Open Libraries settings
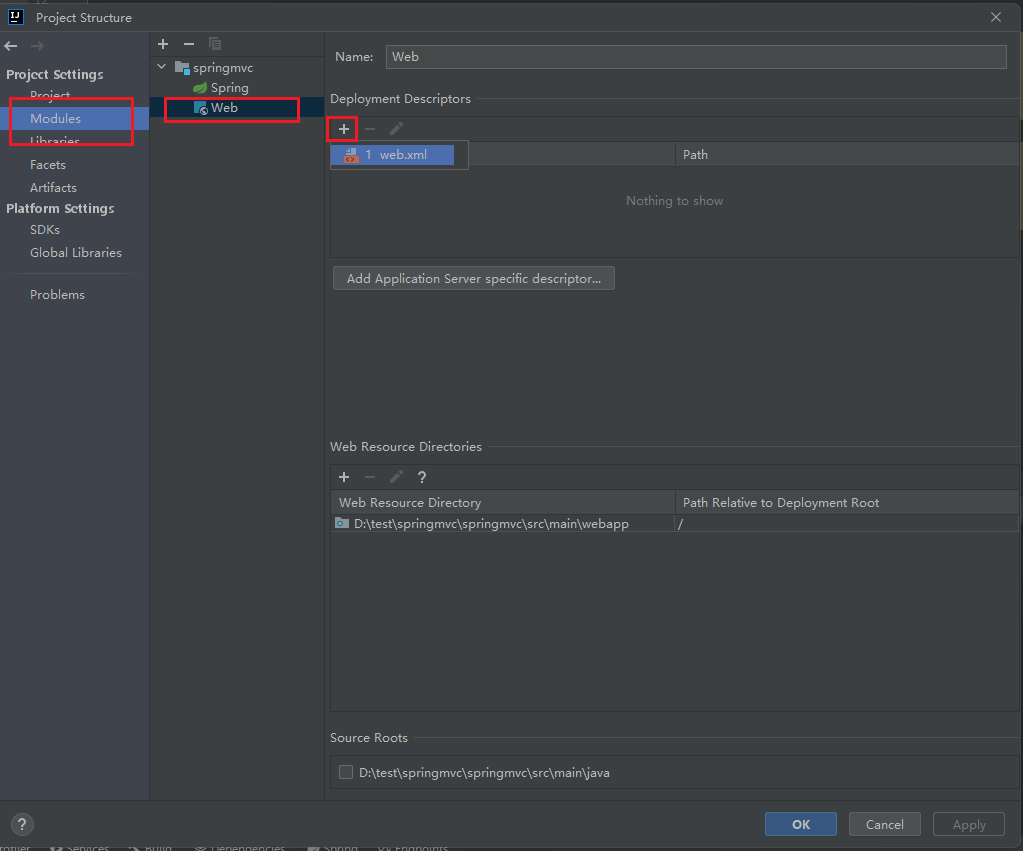Viewport: 1023px width, 851px height. point(55,141)
